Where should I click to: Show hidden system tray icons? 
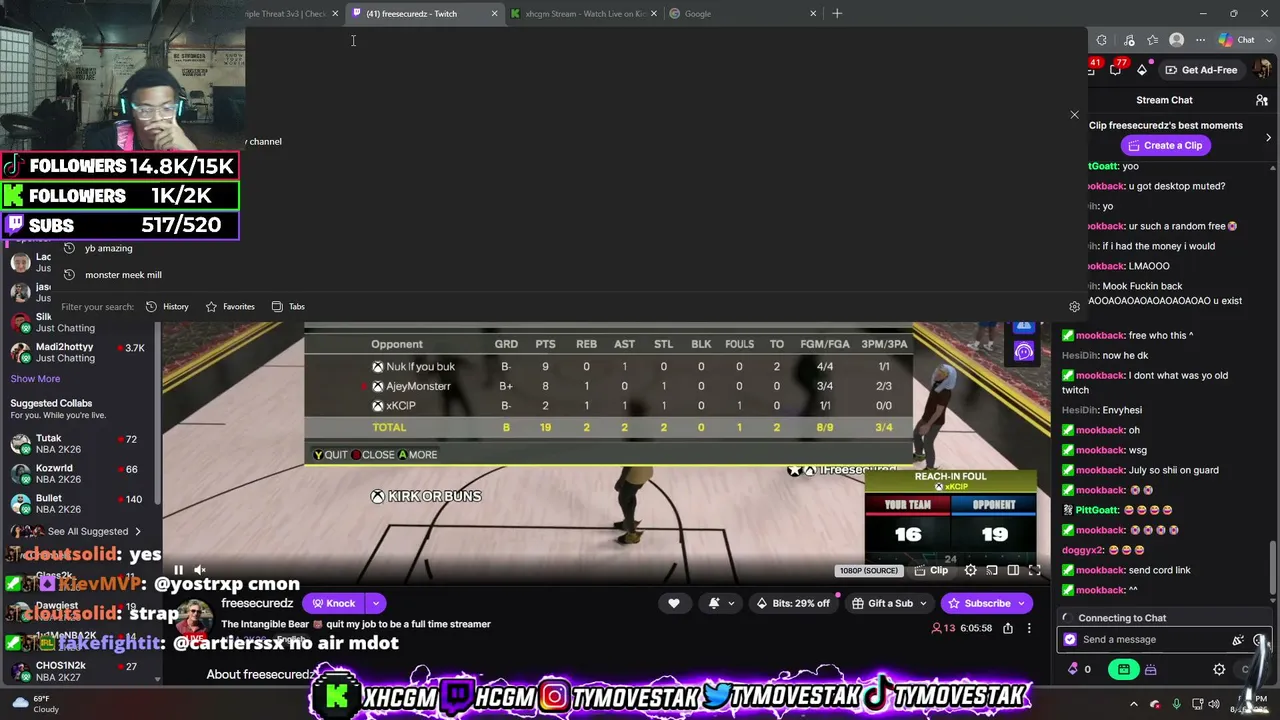click(1134, 703)
